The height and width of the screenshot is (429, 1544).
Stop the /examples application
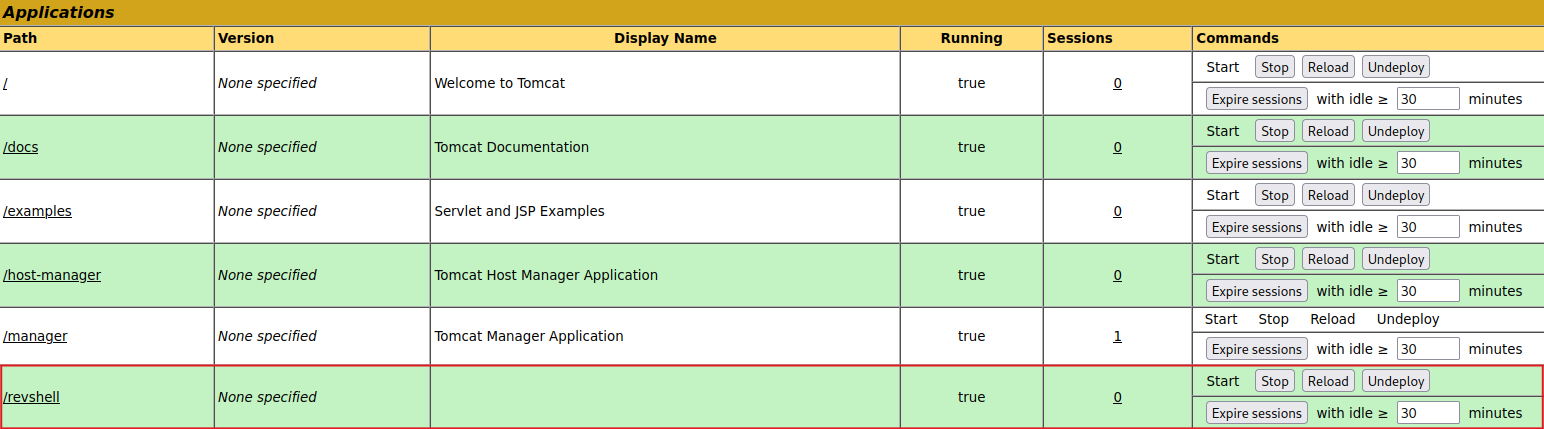click(x=1274, y=195)
